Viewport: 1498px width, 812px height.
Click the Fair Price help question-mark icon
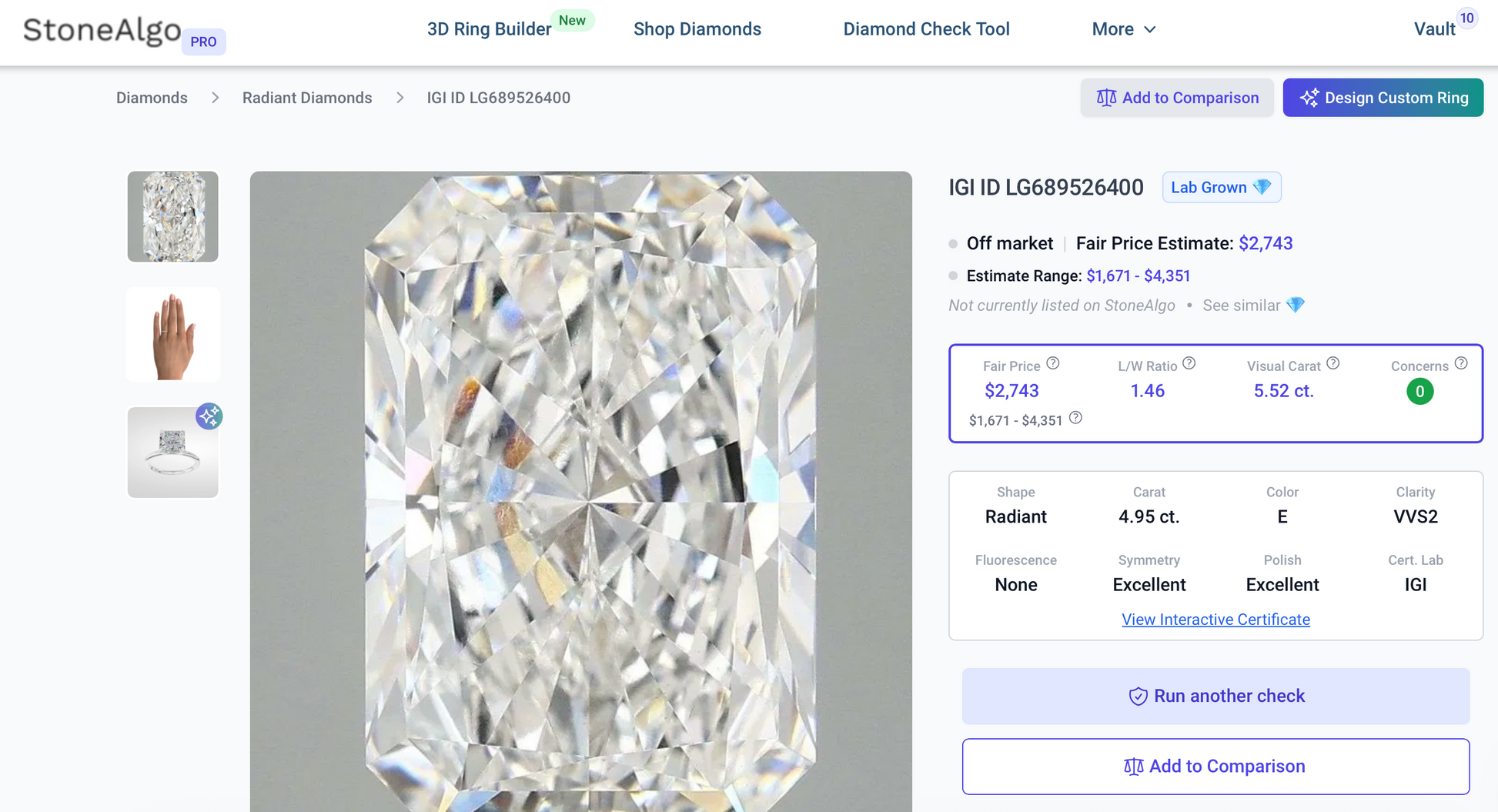point(1053,364)
